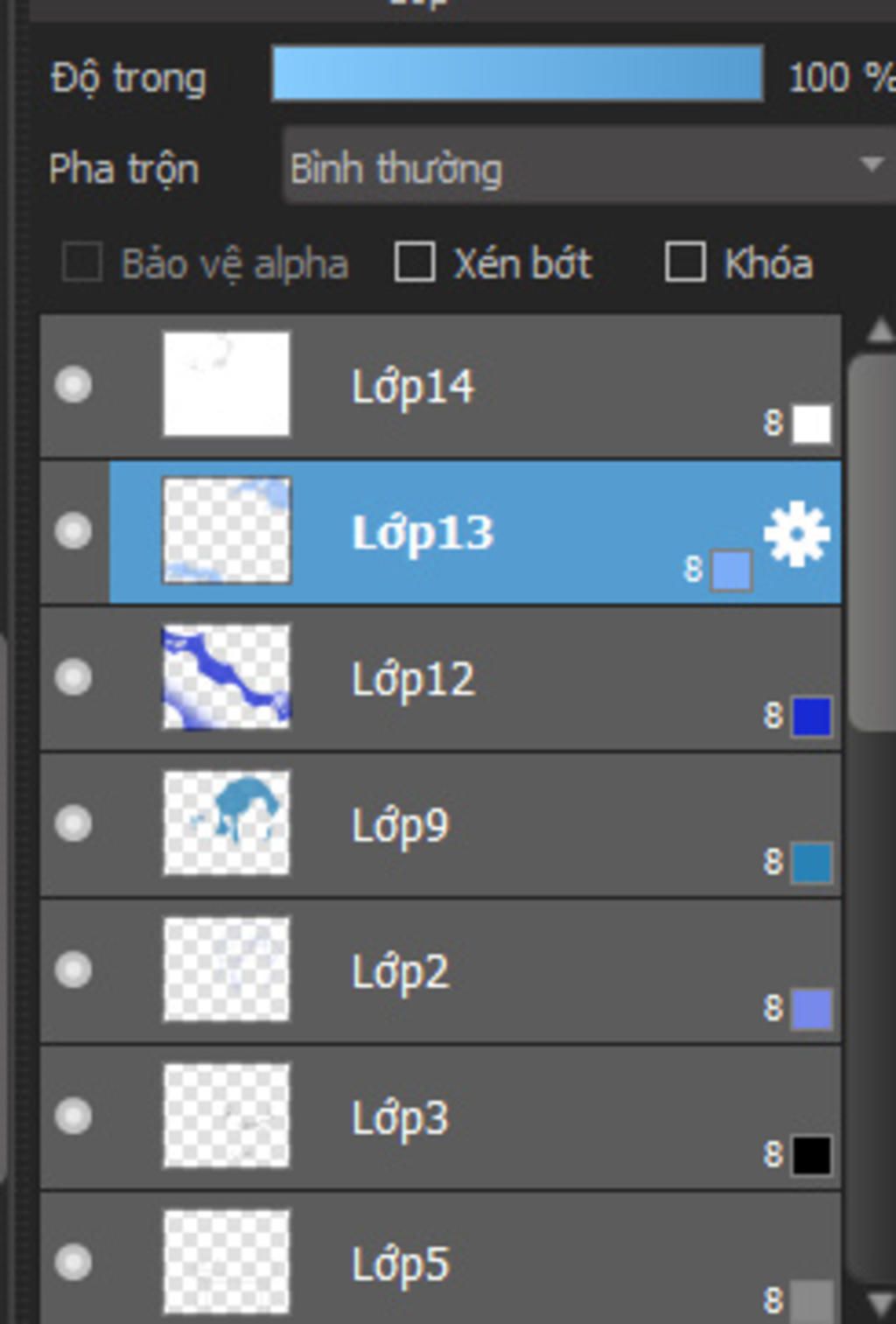Click the layer list scroll up arrow
Image resolution: width=896 pixels, height=1324 pixels.
[x=878, y=331]
